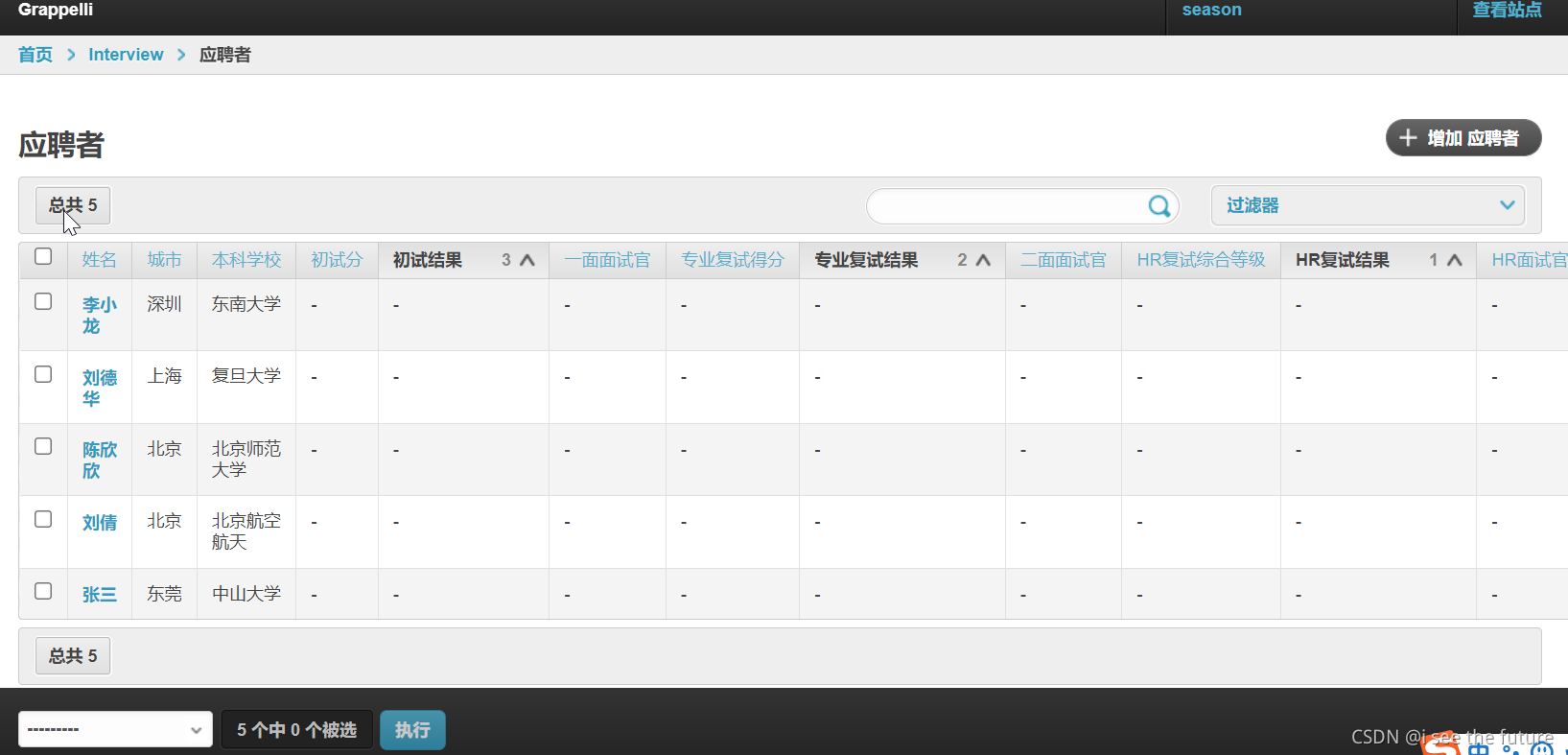Click the 东莞 city cell
The height and width of the screenshot is (755, 1568).
coord(164,594)
